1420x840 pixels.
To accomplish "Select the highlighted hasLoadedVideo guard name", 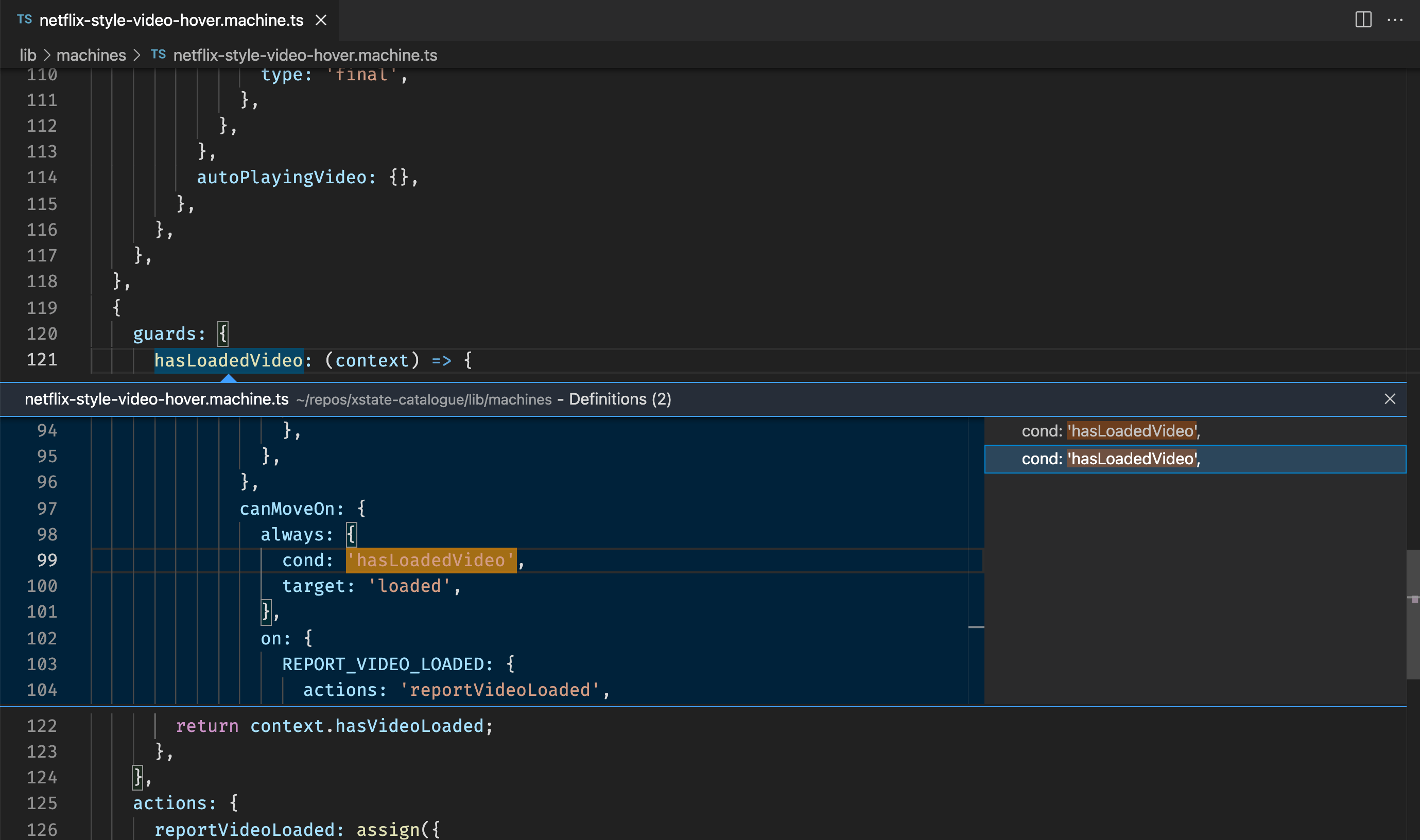I will [229, 360].
